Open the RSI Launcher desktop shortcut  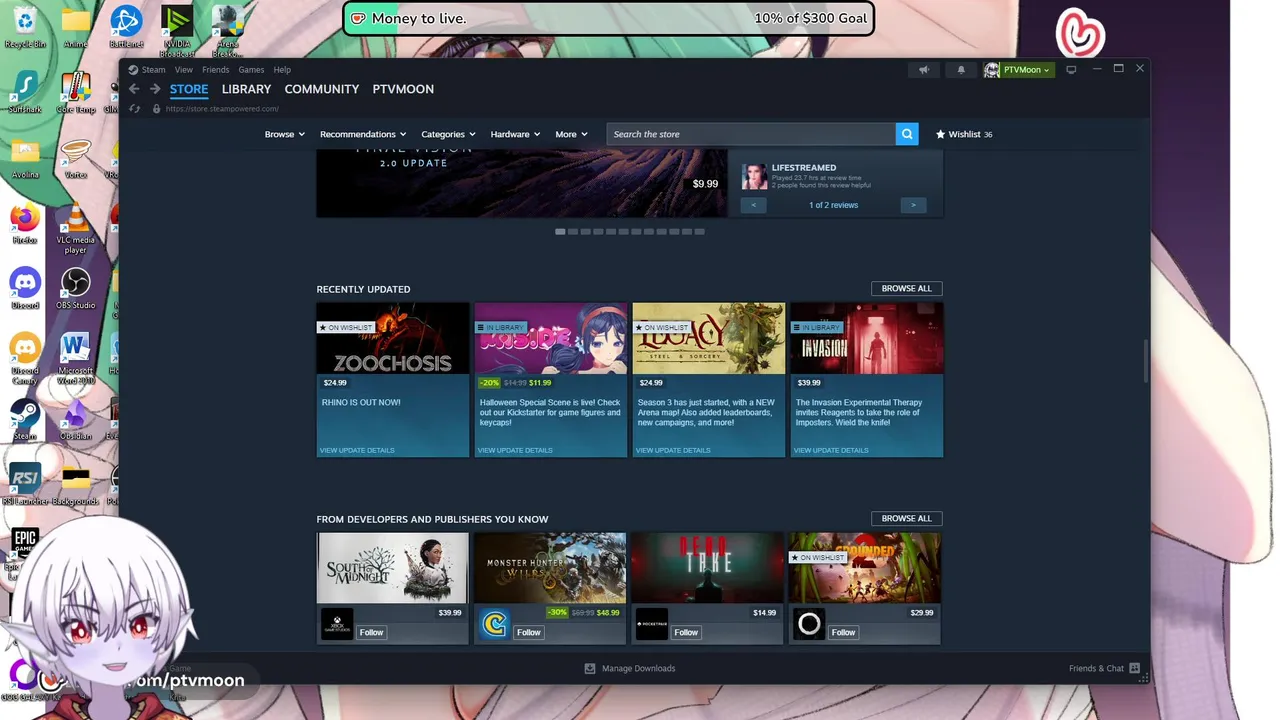25,484
